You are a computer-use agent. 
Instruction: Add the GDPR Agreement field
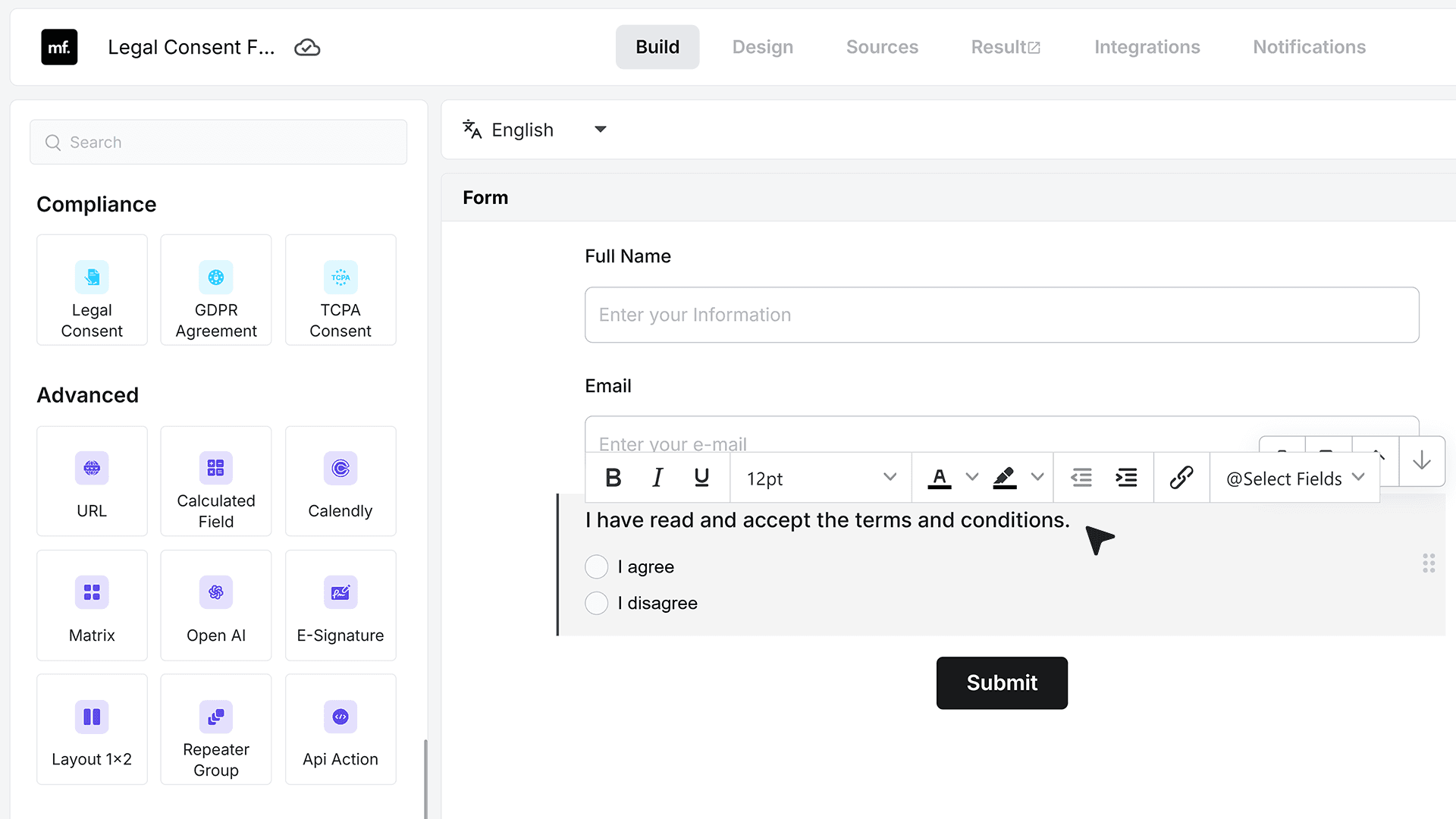tap(216, 290)
